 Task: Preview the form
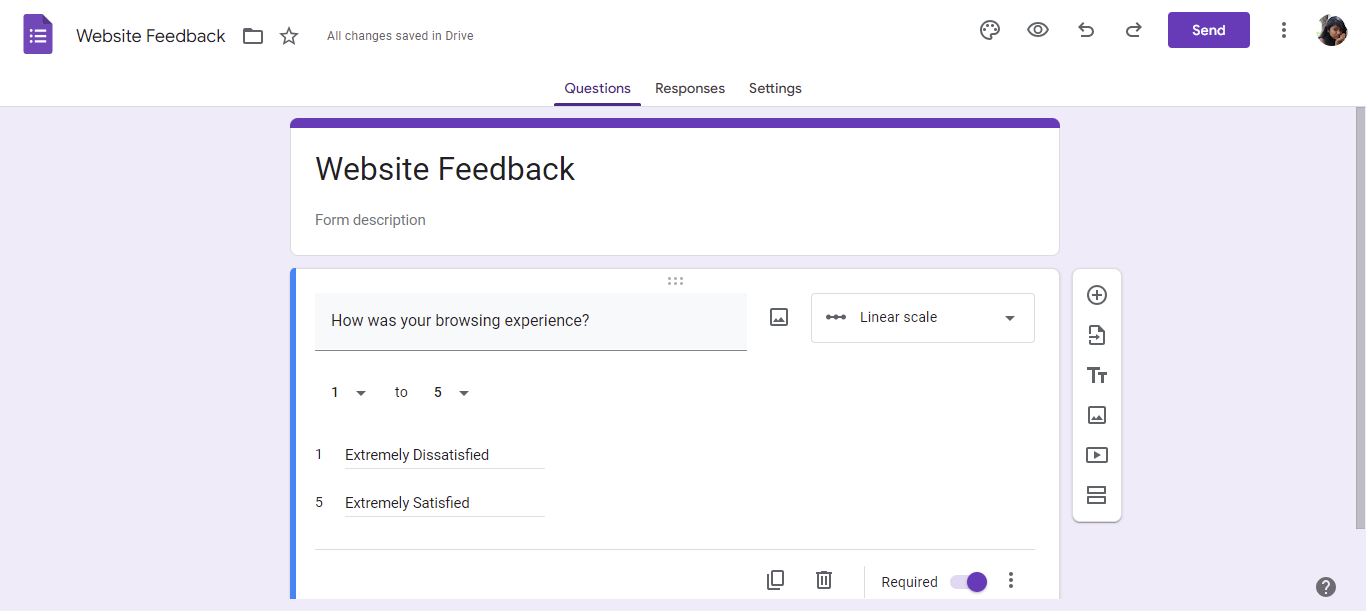[x=1037, y=30]
